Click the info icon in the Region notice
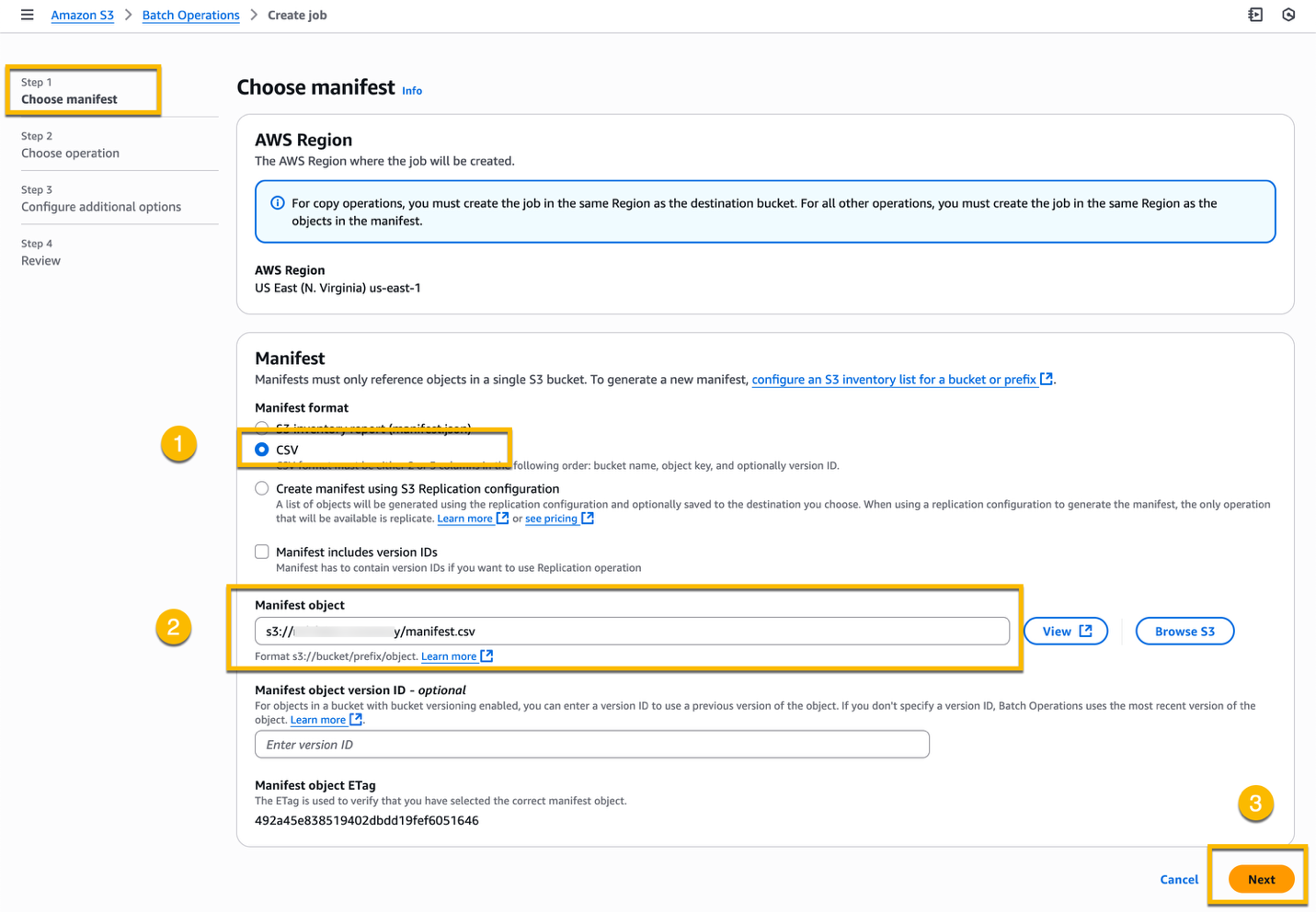The width and height of the screenshot is (1316, 912). pos(276,202)
